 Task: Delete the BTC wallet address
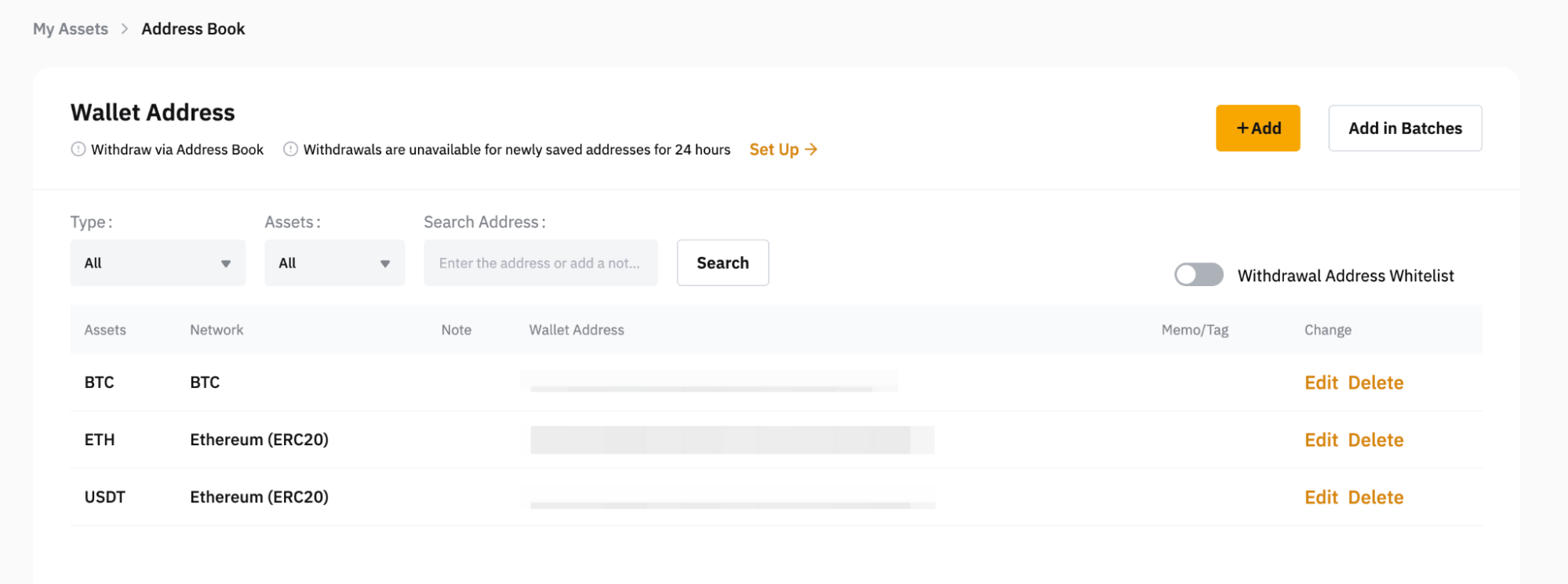[1375, 383]
